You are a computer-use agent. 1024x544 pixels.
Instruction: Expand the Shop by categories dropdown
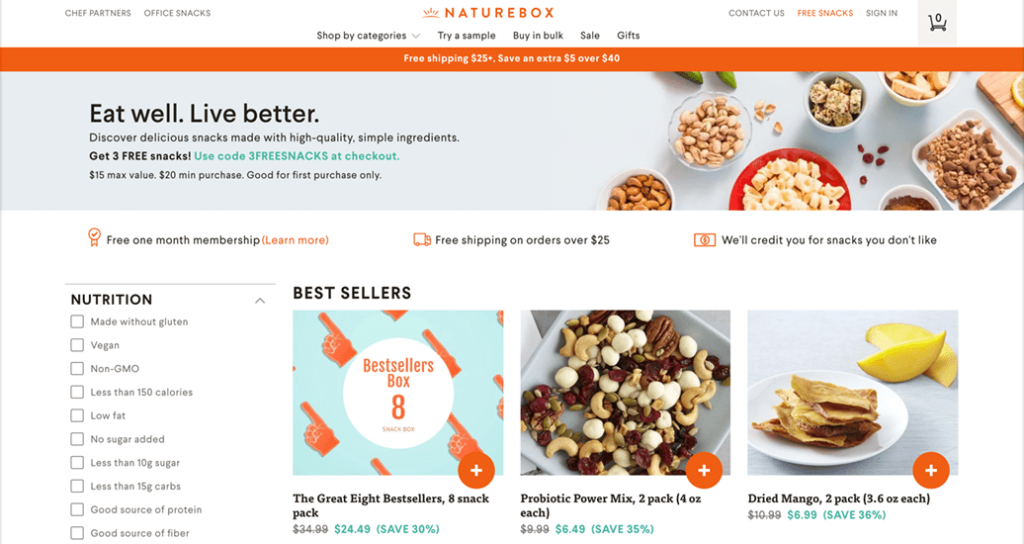point(368,35)
